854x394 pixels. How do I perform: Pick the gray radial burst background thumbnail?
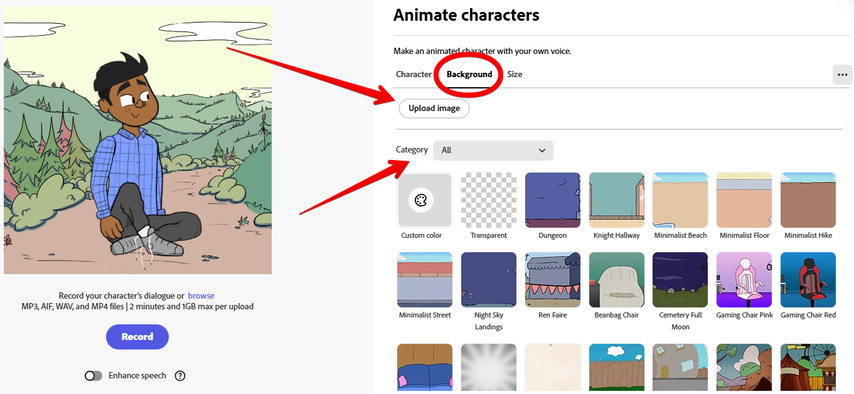(489, 368)
